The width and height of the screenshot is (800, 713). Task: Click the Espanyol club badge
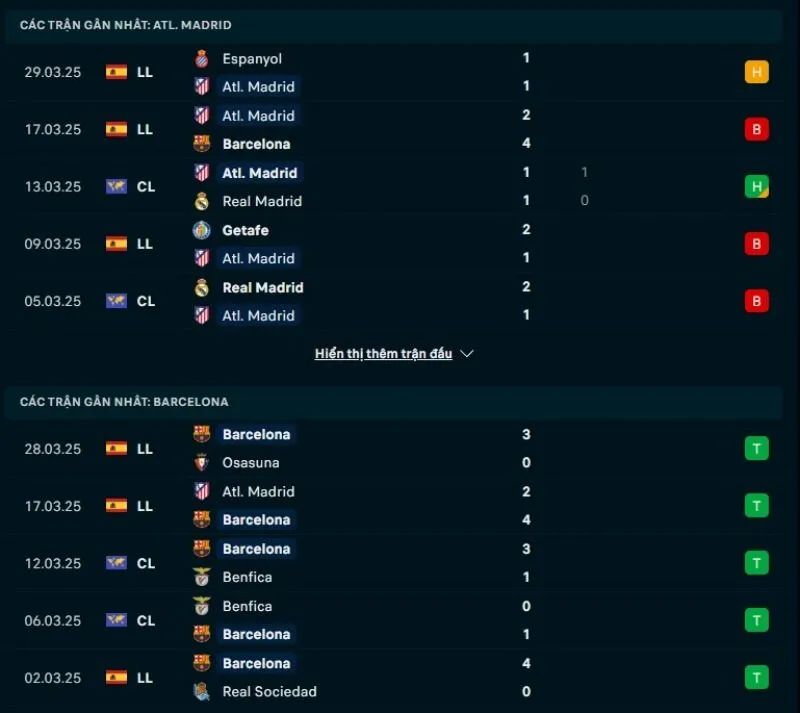tap(201, 58)
